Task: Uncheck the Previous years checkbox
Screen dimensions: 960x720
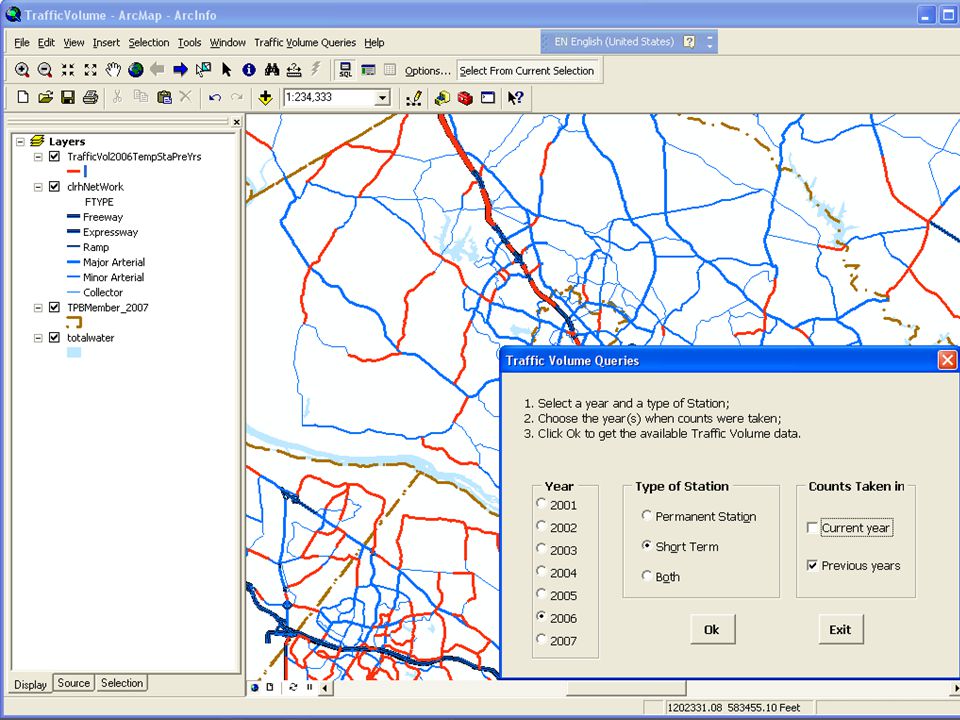Action: 812,566
